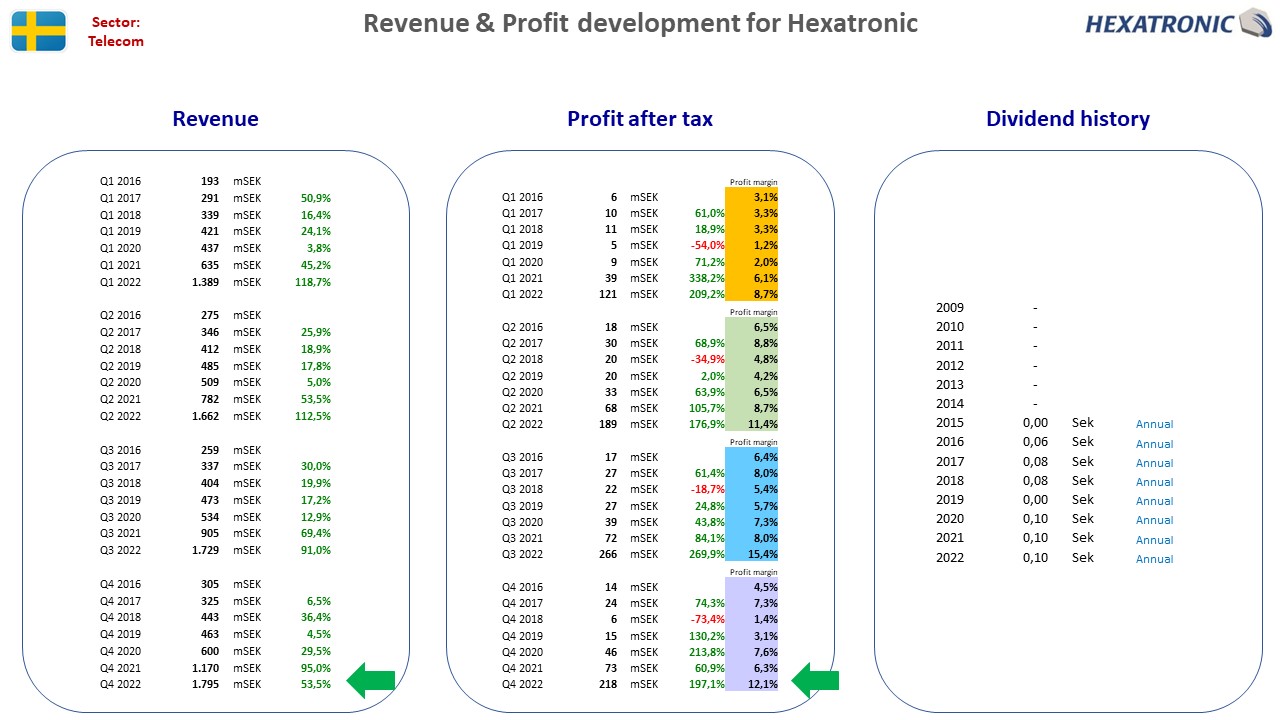Click the profit value 121

click(607, 294)
